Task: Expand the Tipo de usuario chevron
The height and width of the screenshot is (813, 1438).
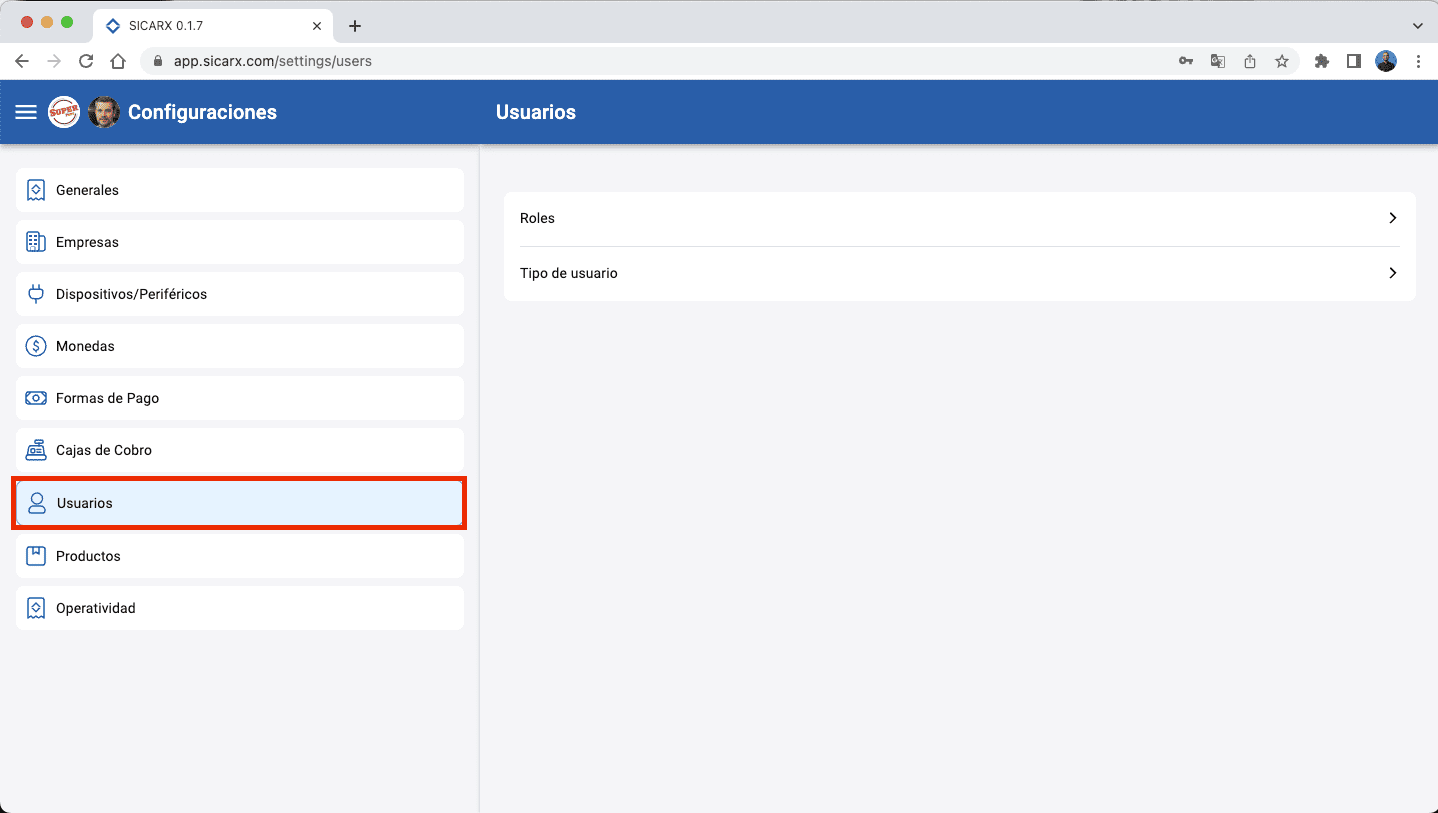Action: [x=1392, y=273]
